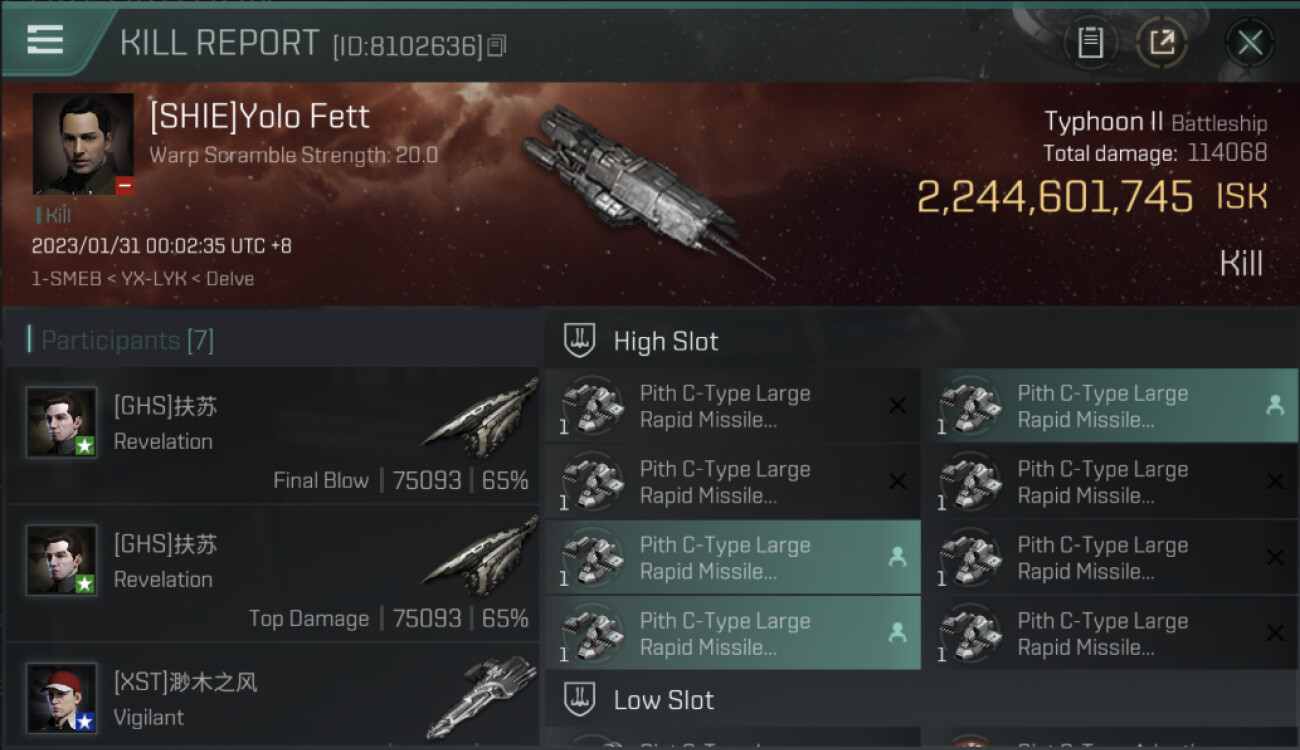Open the hamburger menu

[x=45, y=41]
